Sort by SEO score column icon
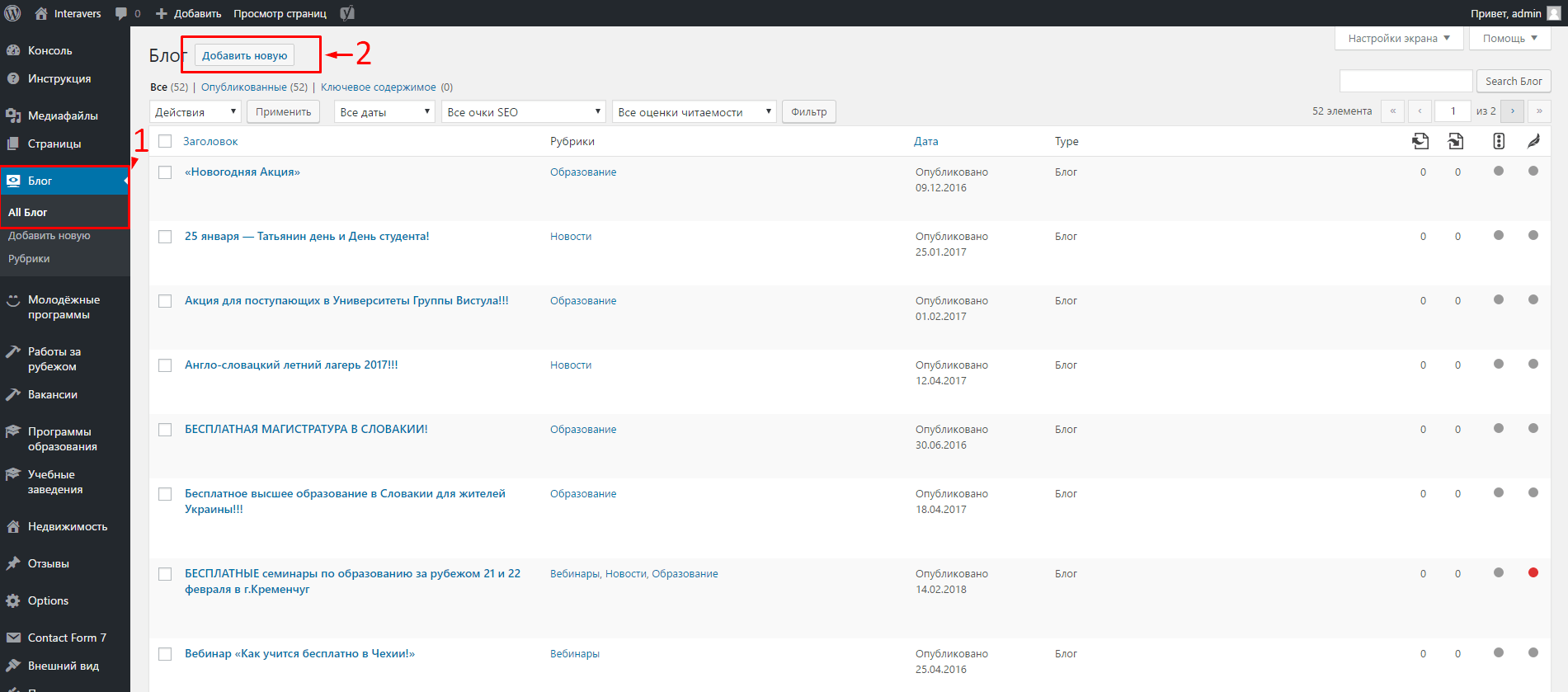The height and width of the screenshot is (692, 1568). 1499,141
